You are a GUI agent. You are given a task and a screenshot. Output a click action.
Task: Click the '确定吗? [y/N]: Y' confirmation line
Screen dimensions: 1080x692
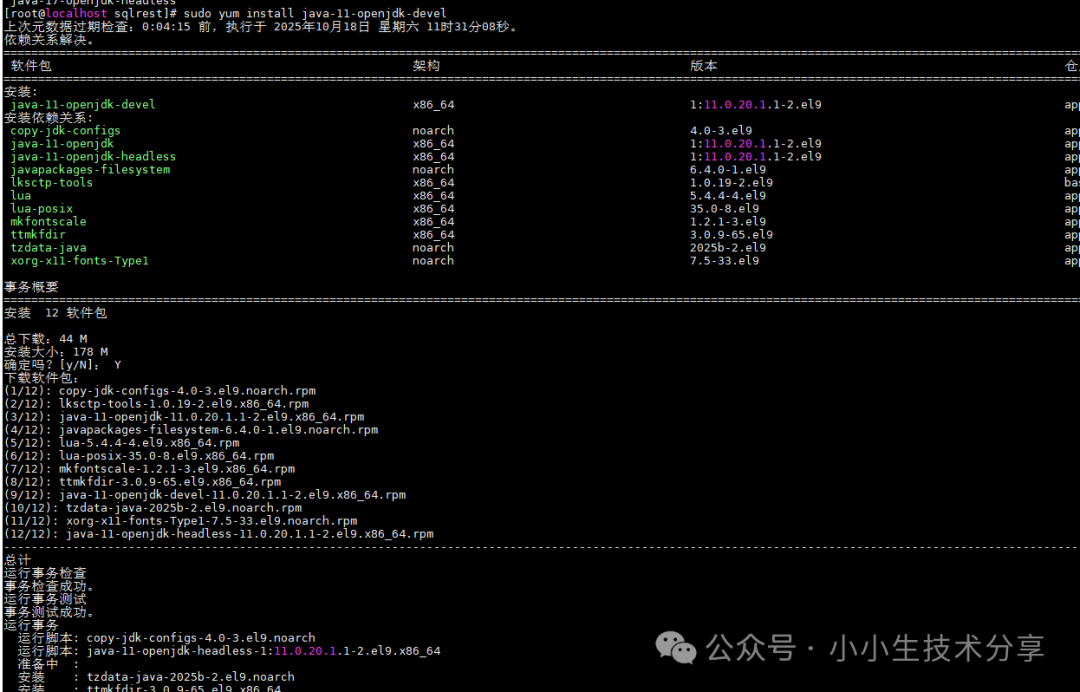coord(63,365)
